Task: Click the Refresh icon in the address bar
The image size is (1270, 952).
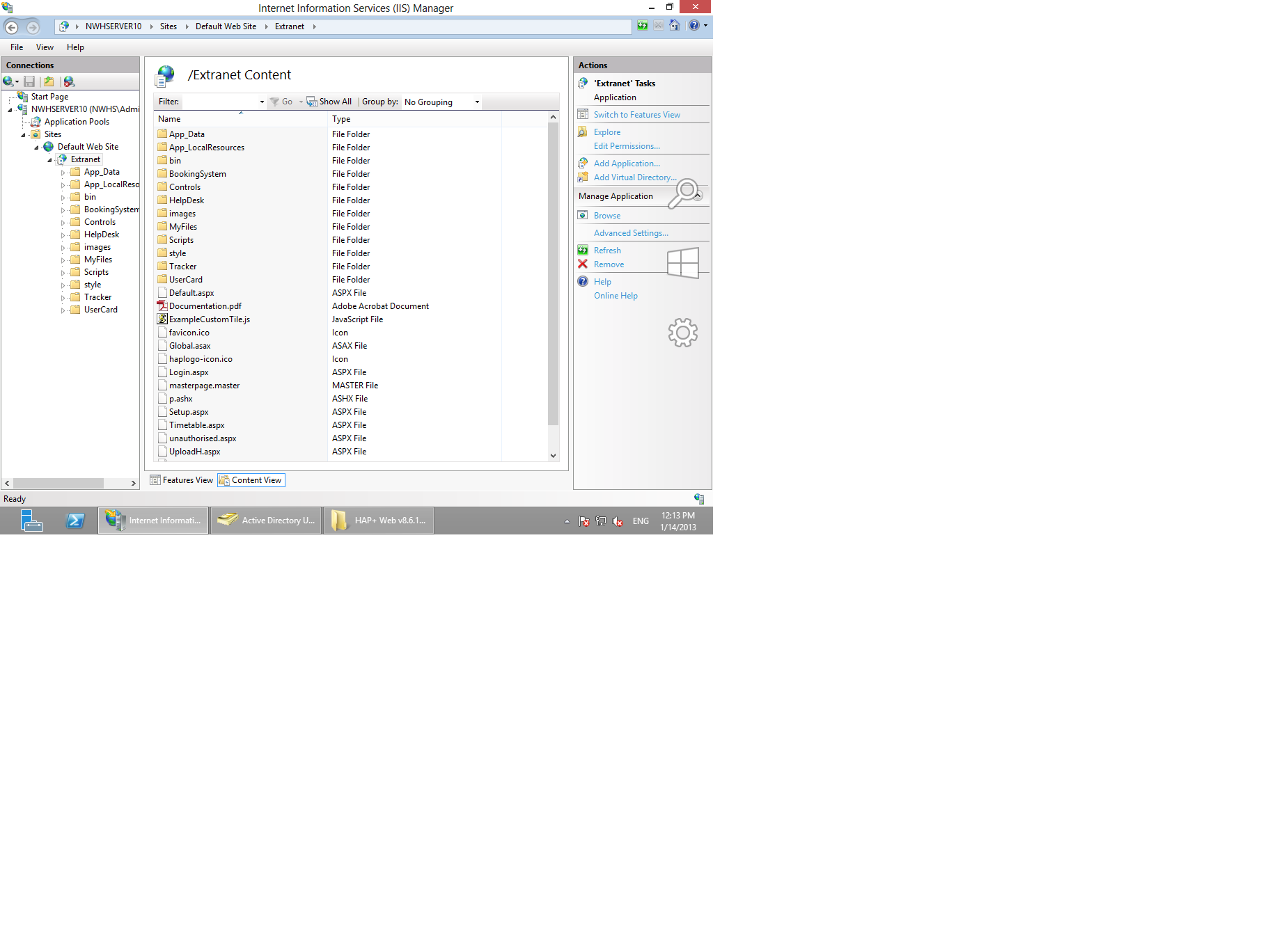Action: [641, 26]
